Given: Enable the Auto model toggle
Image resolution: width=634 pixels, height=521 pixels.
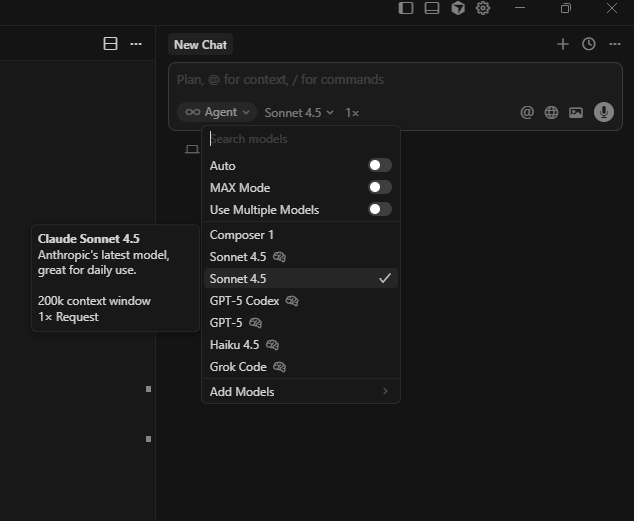Looking at the screenshot, I should point(380,165).
